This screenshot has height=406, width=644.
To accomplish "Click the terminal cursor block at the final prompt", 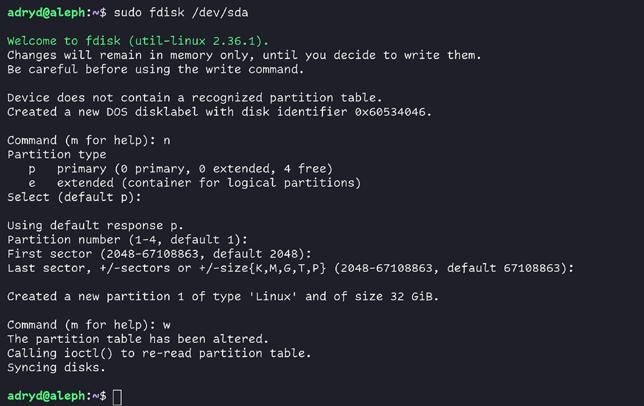I will point(117,397).
